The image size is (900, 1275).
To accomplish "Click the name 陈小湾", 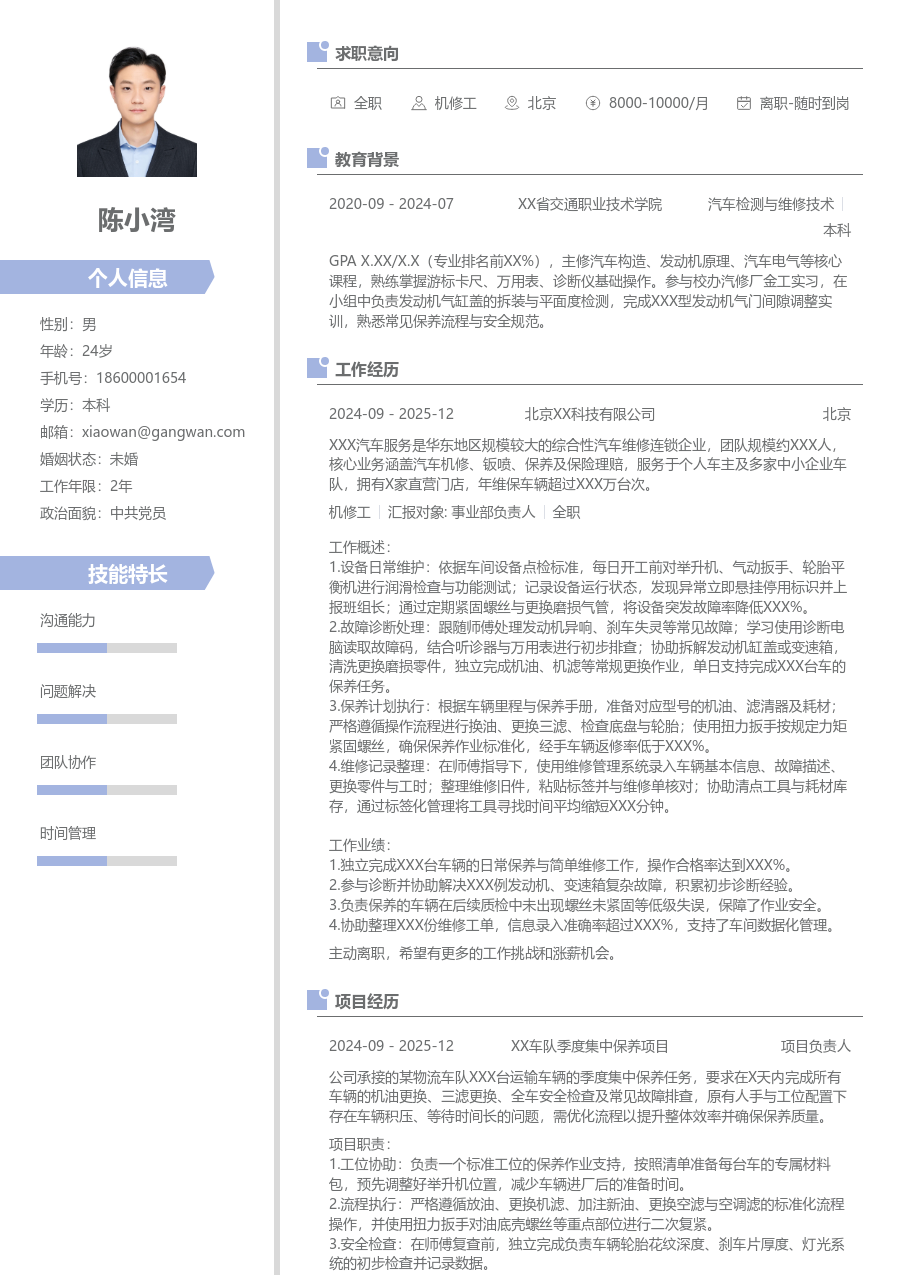I will click(136, 222).
